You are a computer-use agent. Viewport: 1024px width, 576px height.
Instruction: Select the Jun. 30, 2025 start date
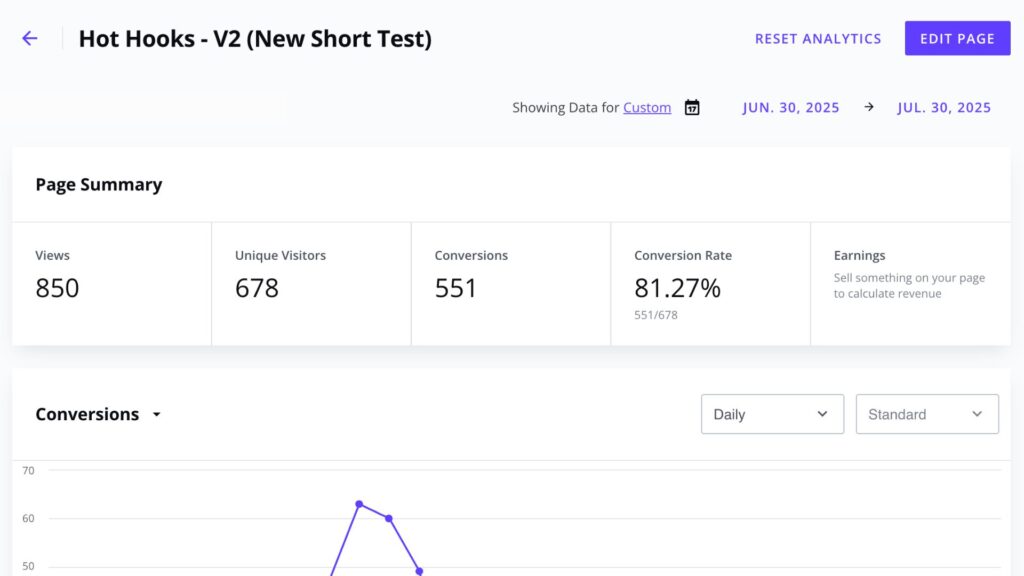(x=790, y=107)
